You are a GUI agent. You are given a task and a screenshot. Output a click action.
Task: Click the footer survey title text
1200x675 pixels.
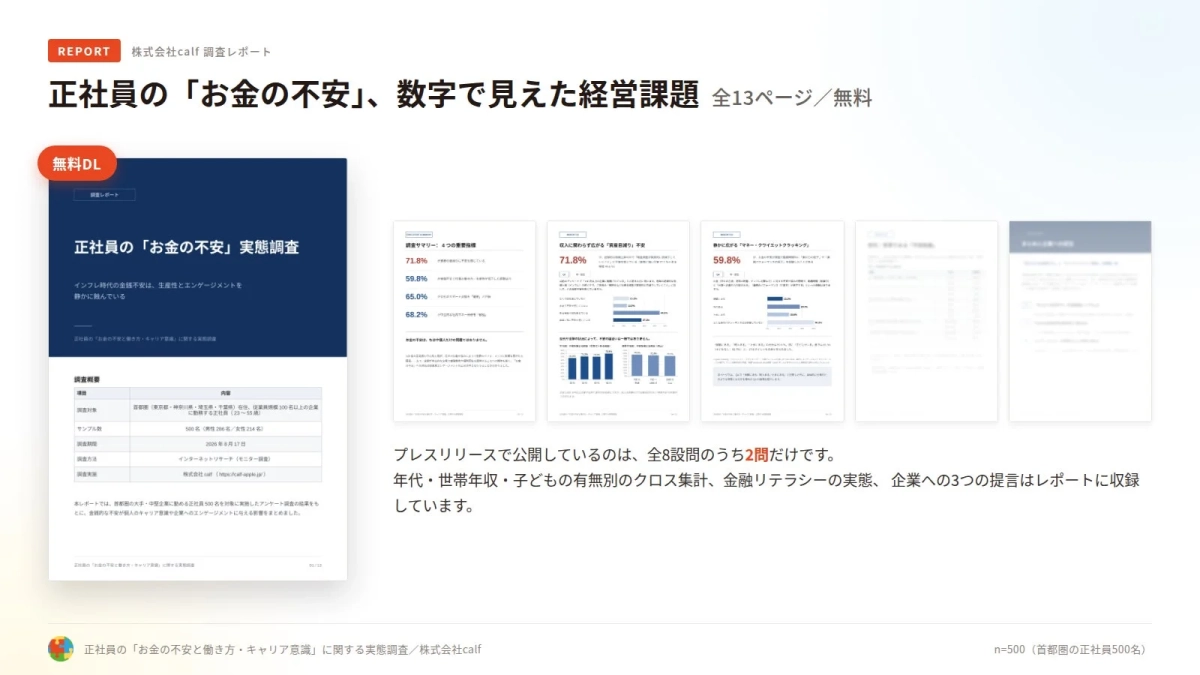pyautogui.click(x=283, y=649)
